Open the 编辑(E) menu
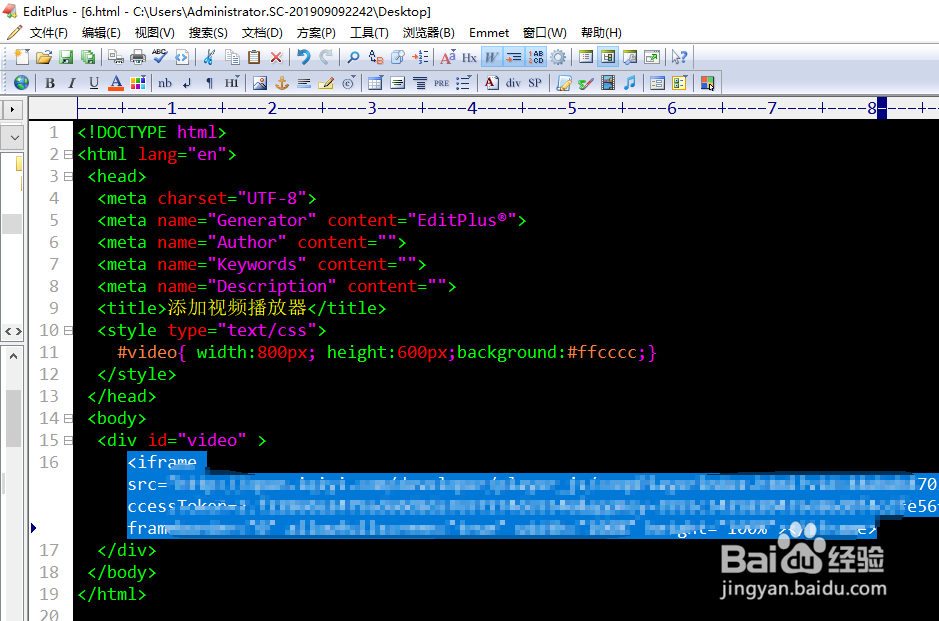The width and height of the screenshot is (939, 621). click(101, 33)
